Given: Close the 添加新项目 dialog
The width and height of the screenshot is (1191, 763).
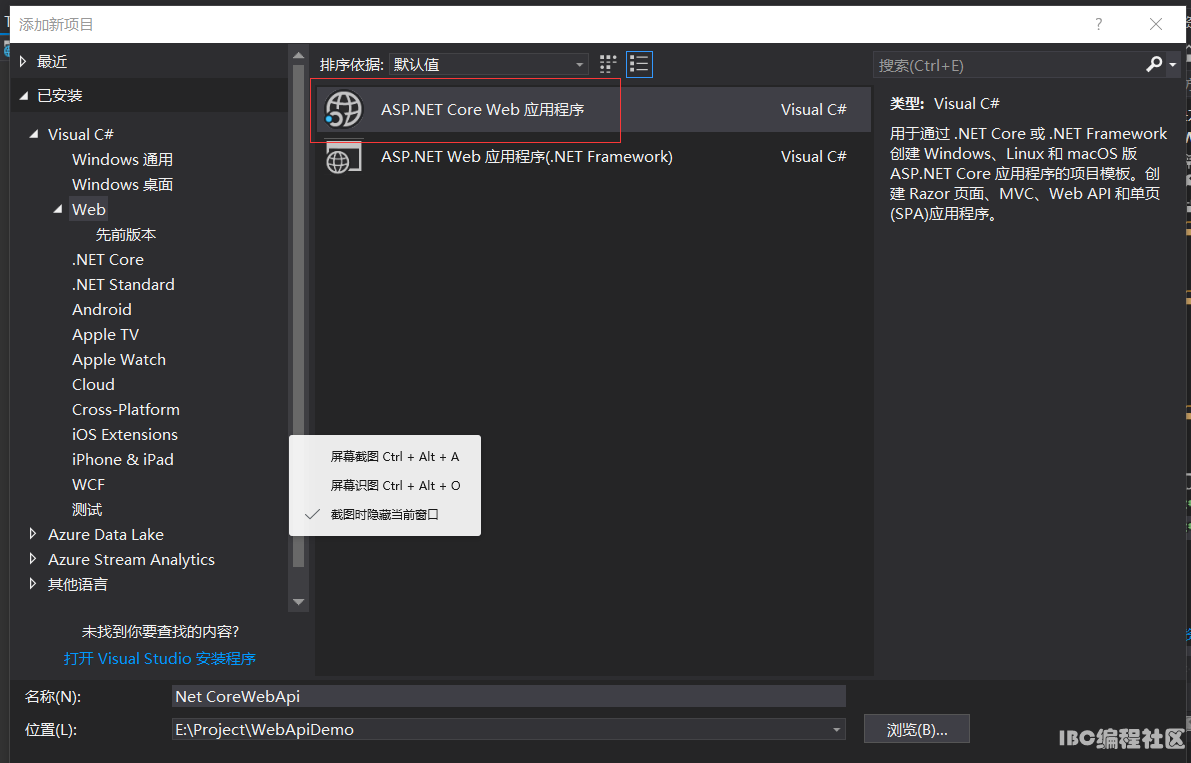Looking at the screenshot, I should tap(1156, 24).
